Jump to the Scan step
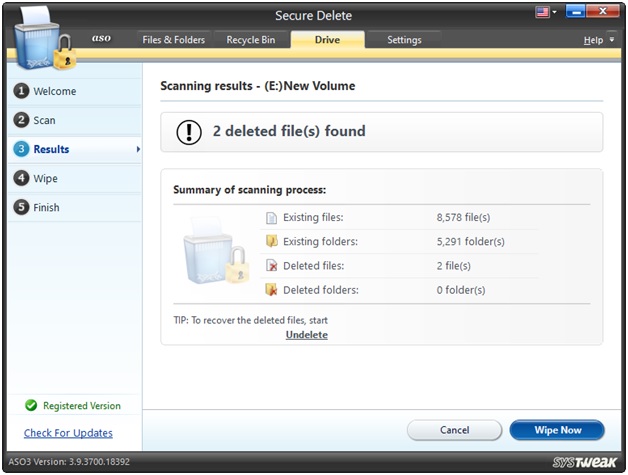The image size is (628, 475). click(44, 120)
